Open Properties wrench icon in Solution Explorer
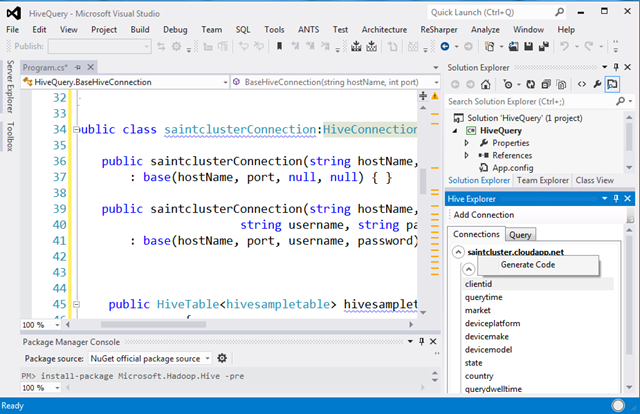 tap(595, 85)
